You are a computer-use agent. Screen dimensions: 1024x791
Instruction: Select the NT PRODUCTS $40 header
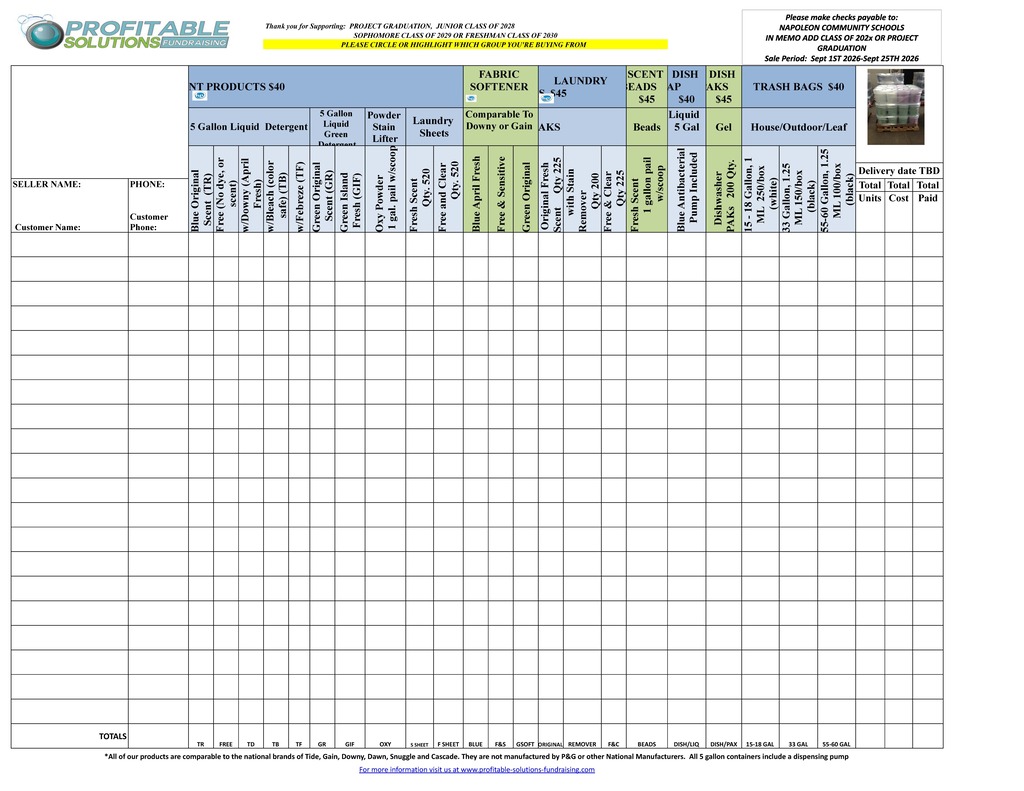326,86
